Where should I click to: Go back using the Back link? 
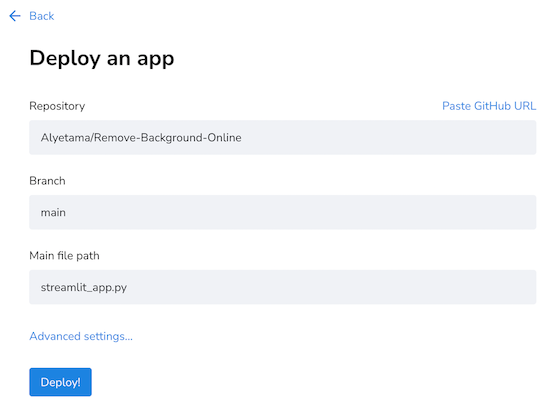pyautogui.click(x=41, y=16)
